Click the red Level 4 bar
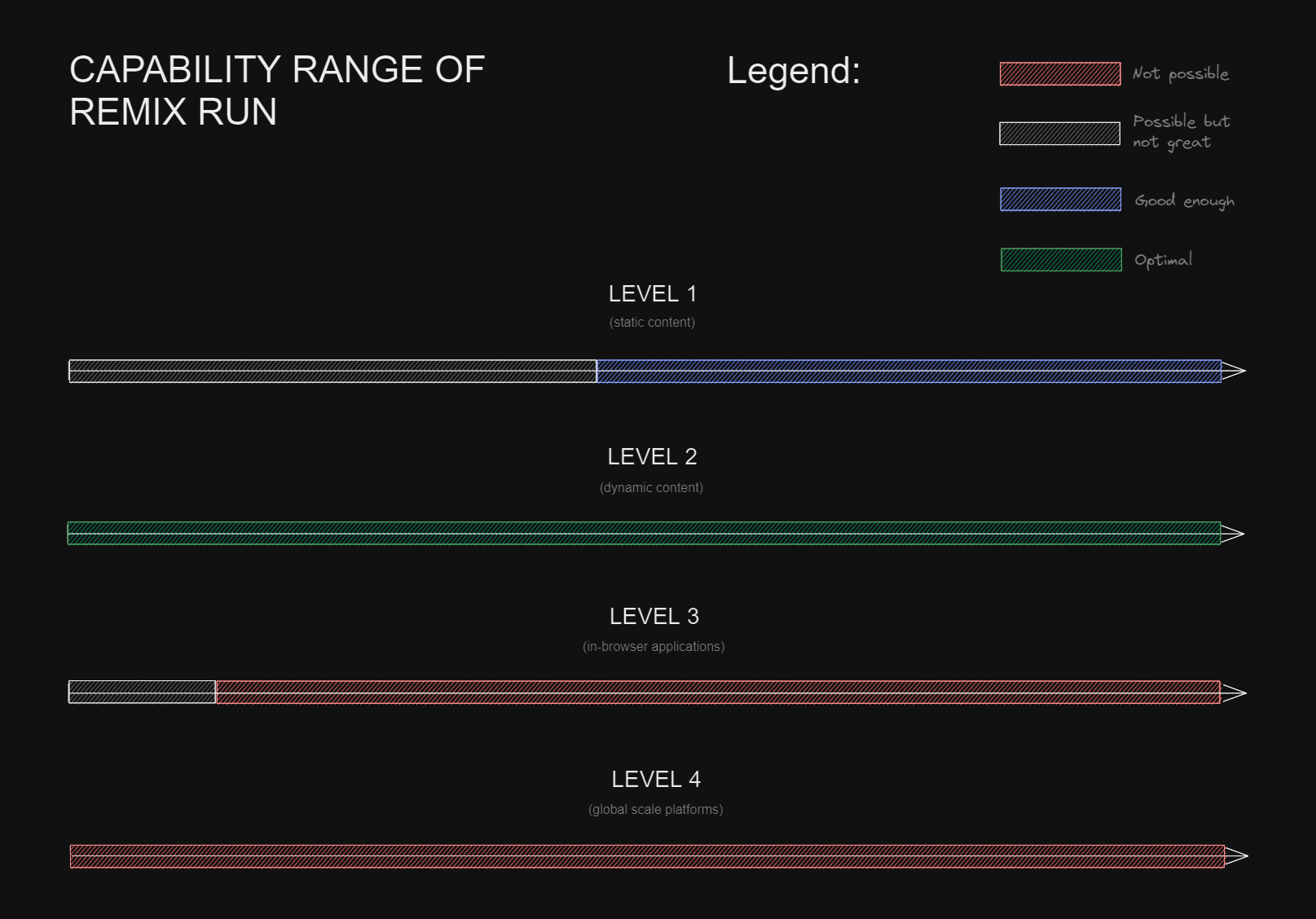Image resolution: width=1316 pixels, height=919 pixels. [x=647, y=856]
